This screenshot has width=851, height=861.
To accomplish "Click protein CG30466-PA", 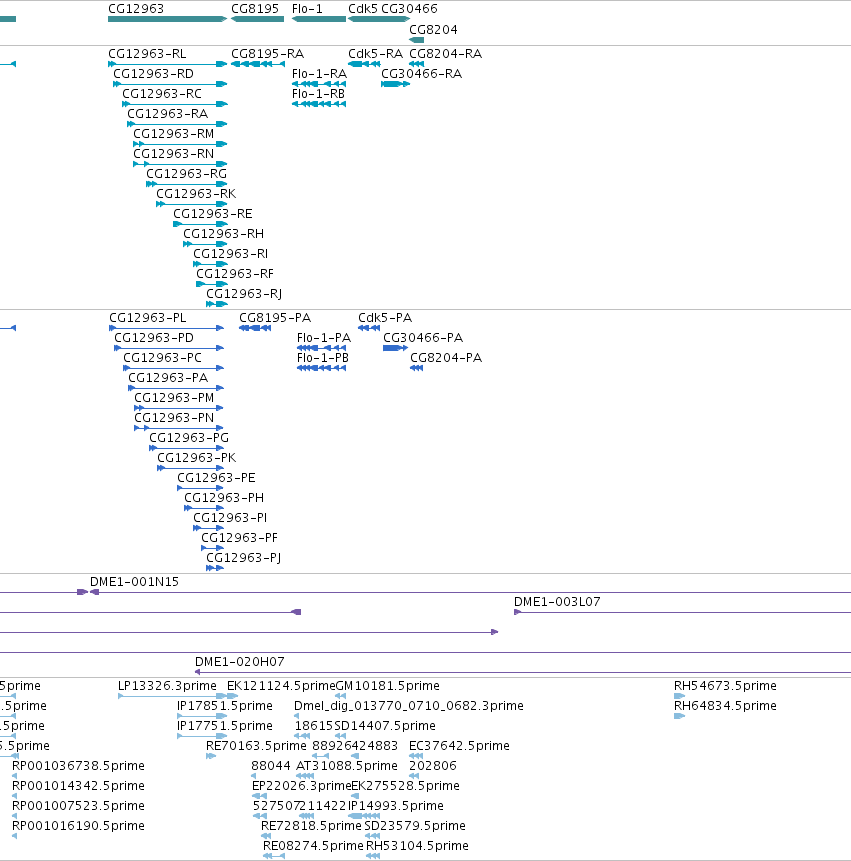I will click(x=396, y=348).
